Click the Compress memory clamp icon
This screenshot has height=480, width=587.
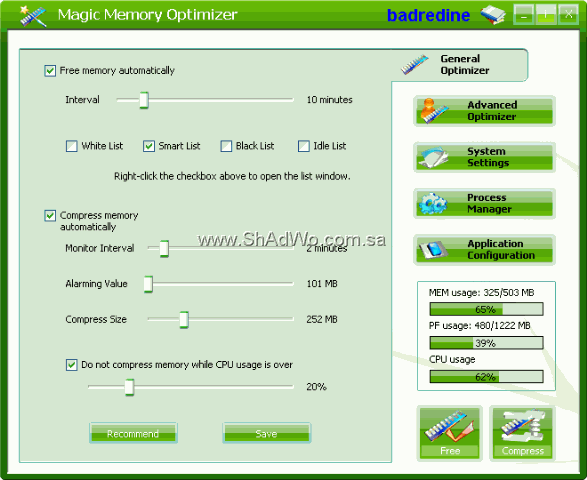point(523,427)
